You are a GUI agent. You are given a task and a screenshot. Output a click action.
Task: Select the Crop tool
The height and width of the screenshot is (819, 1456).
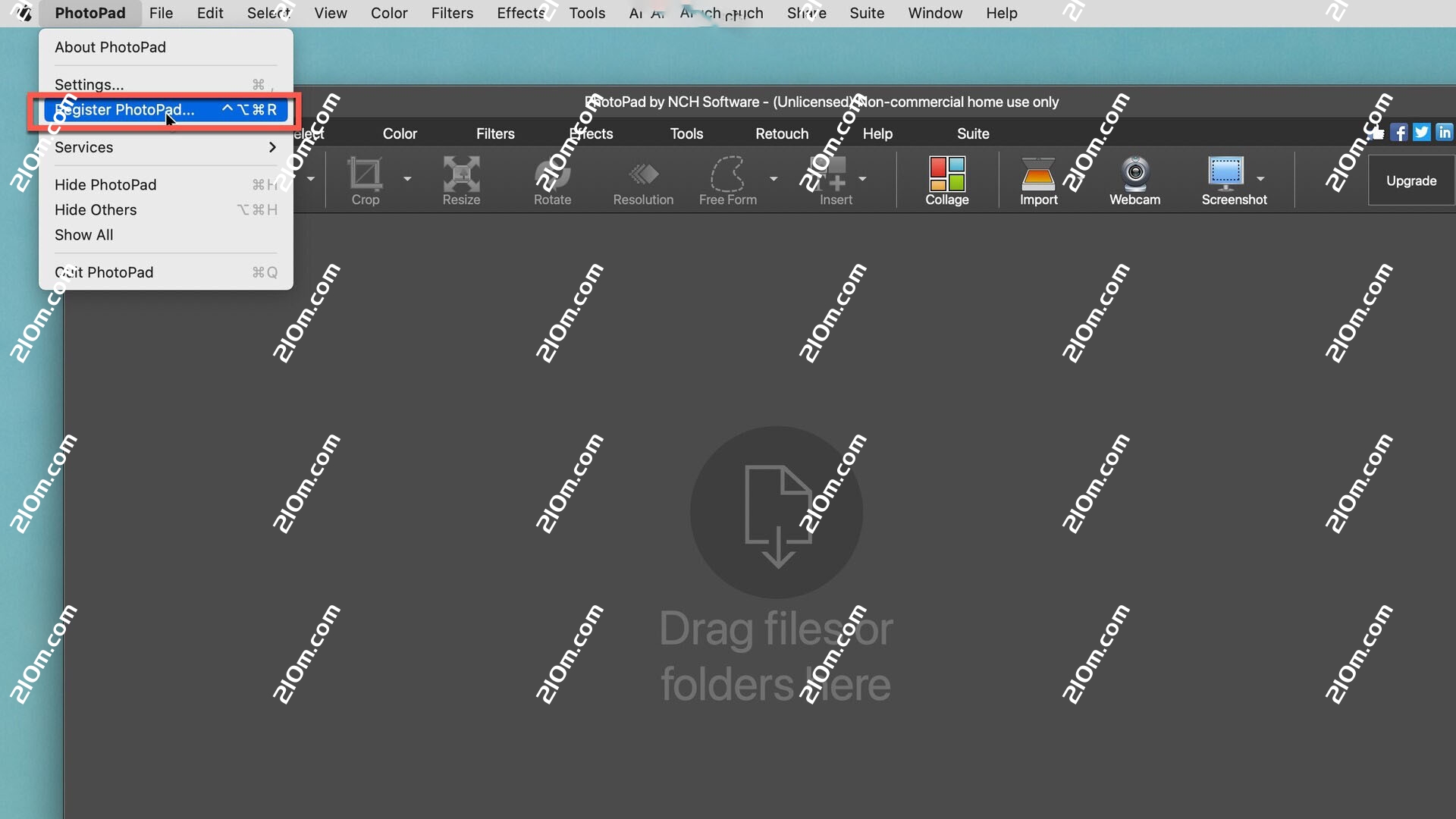[366, 180]
